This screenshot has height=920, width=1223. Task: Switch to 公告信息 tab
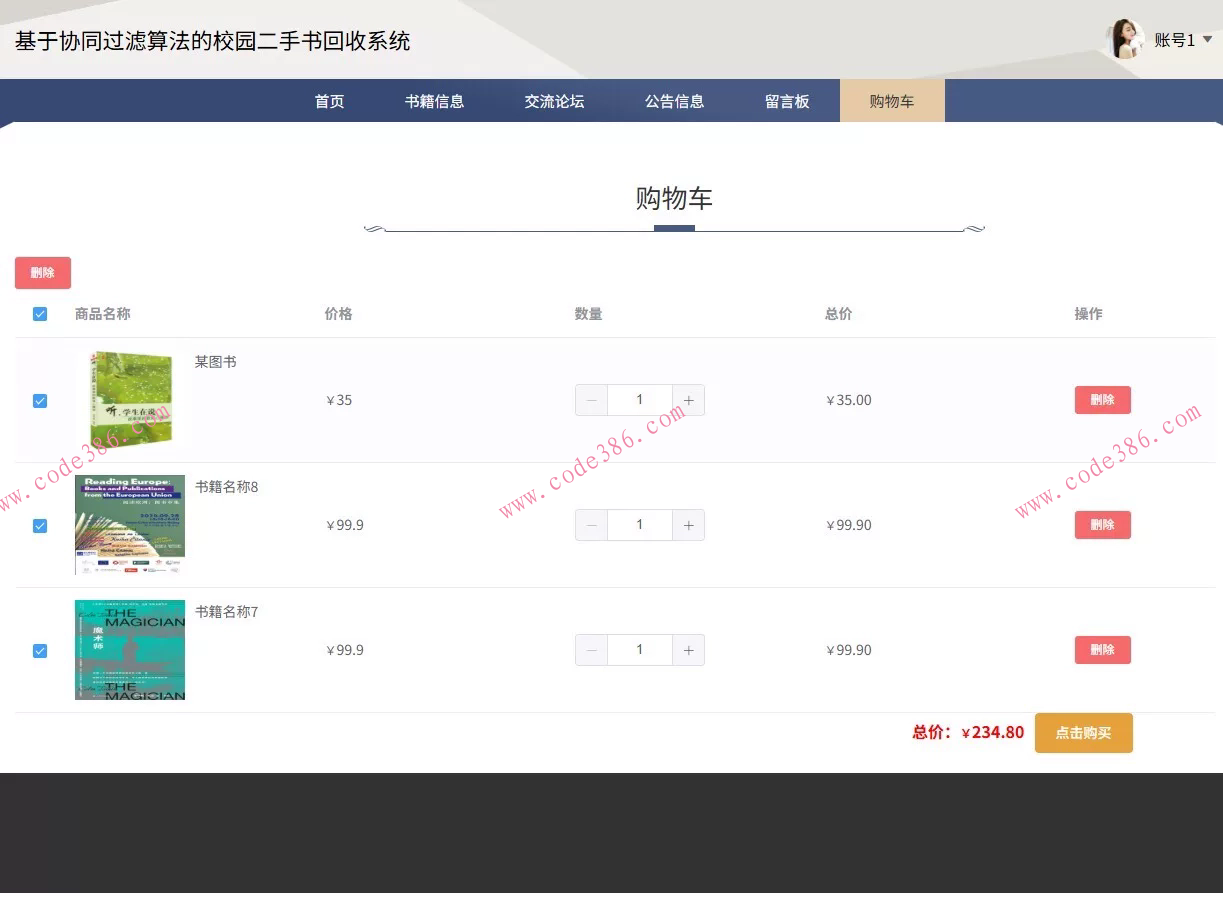674,101
